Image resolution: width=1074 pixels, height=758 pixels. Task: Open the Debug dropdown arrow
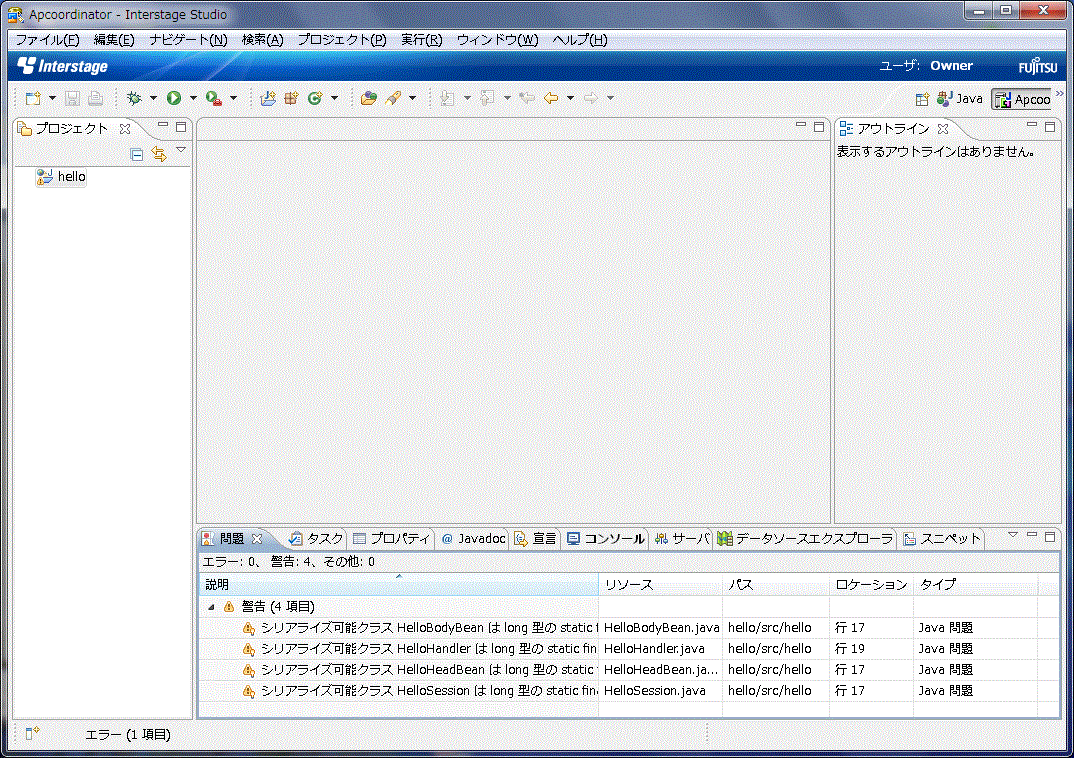tap(153, 99)
